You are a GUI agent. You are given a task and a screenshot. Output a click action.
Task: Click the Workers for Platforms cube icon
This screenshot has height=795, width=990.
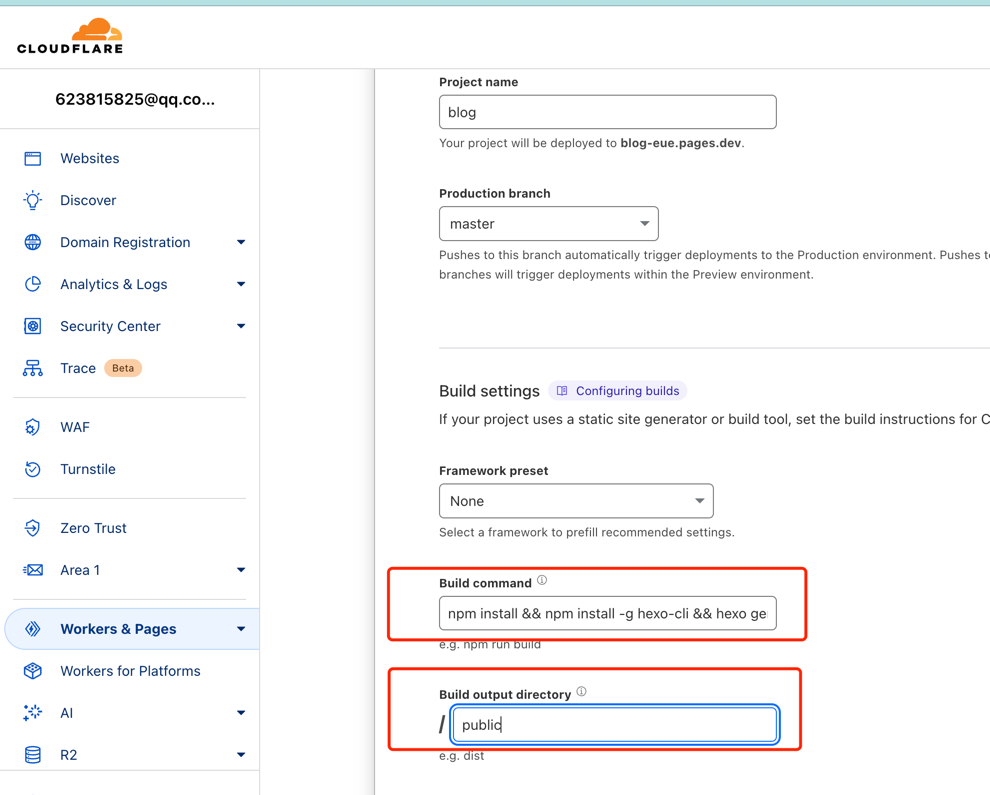33,671
